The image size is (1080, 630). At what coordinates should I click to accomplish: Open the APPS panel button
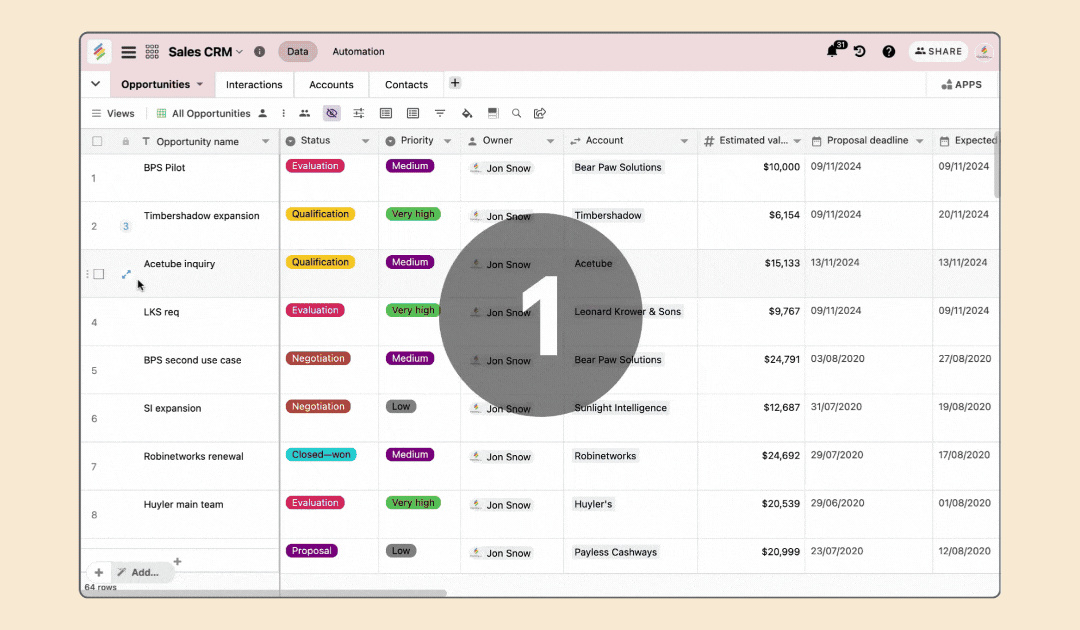(x=962, y=85)
